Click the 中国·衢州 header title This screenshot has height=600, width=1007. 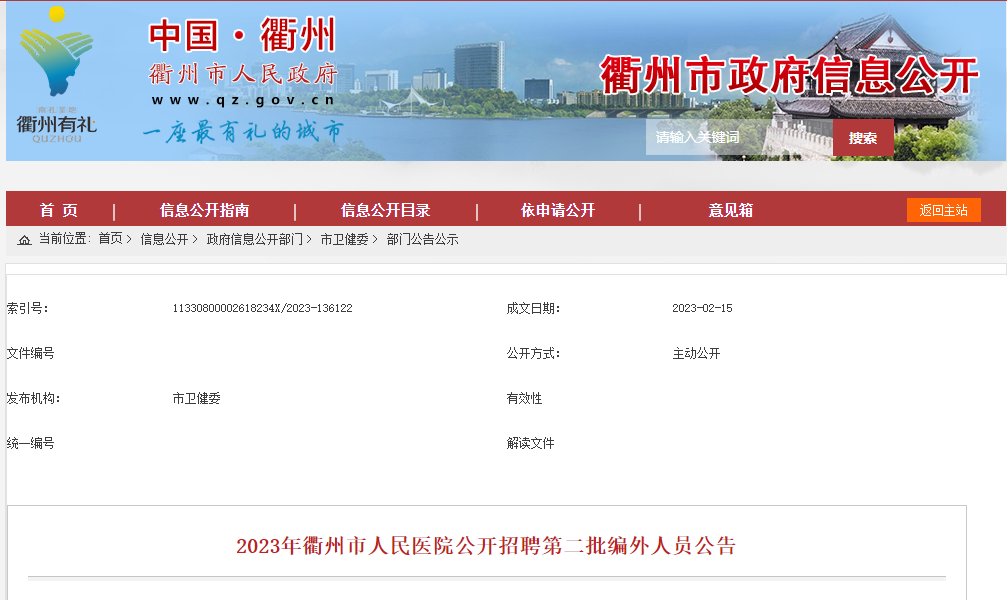point(243,36)
